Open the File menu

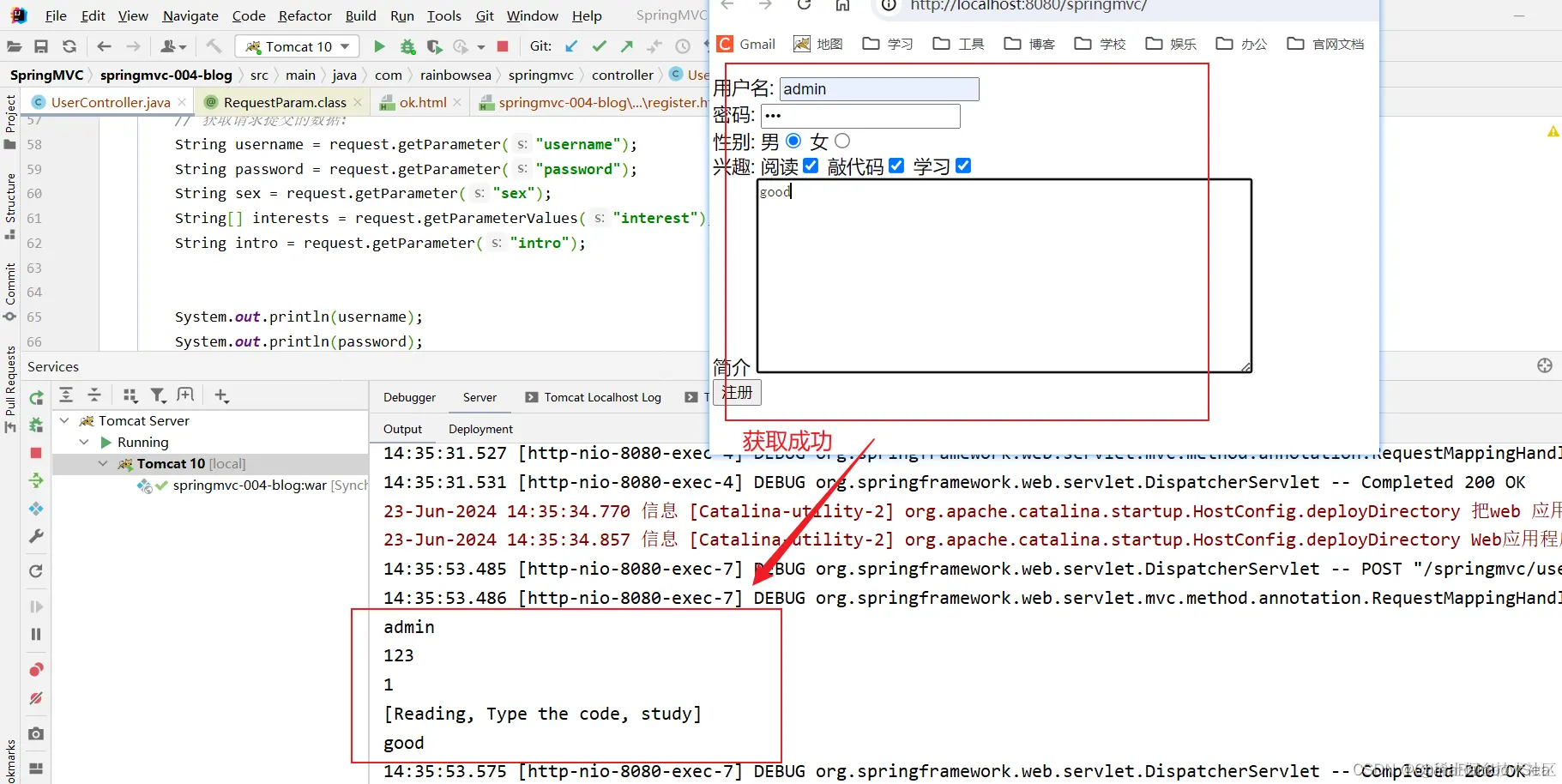click(x=56, y=15)
